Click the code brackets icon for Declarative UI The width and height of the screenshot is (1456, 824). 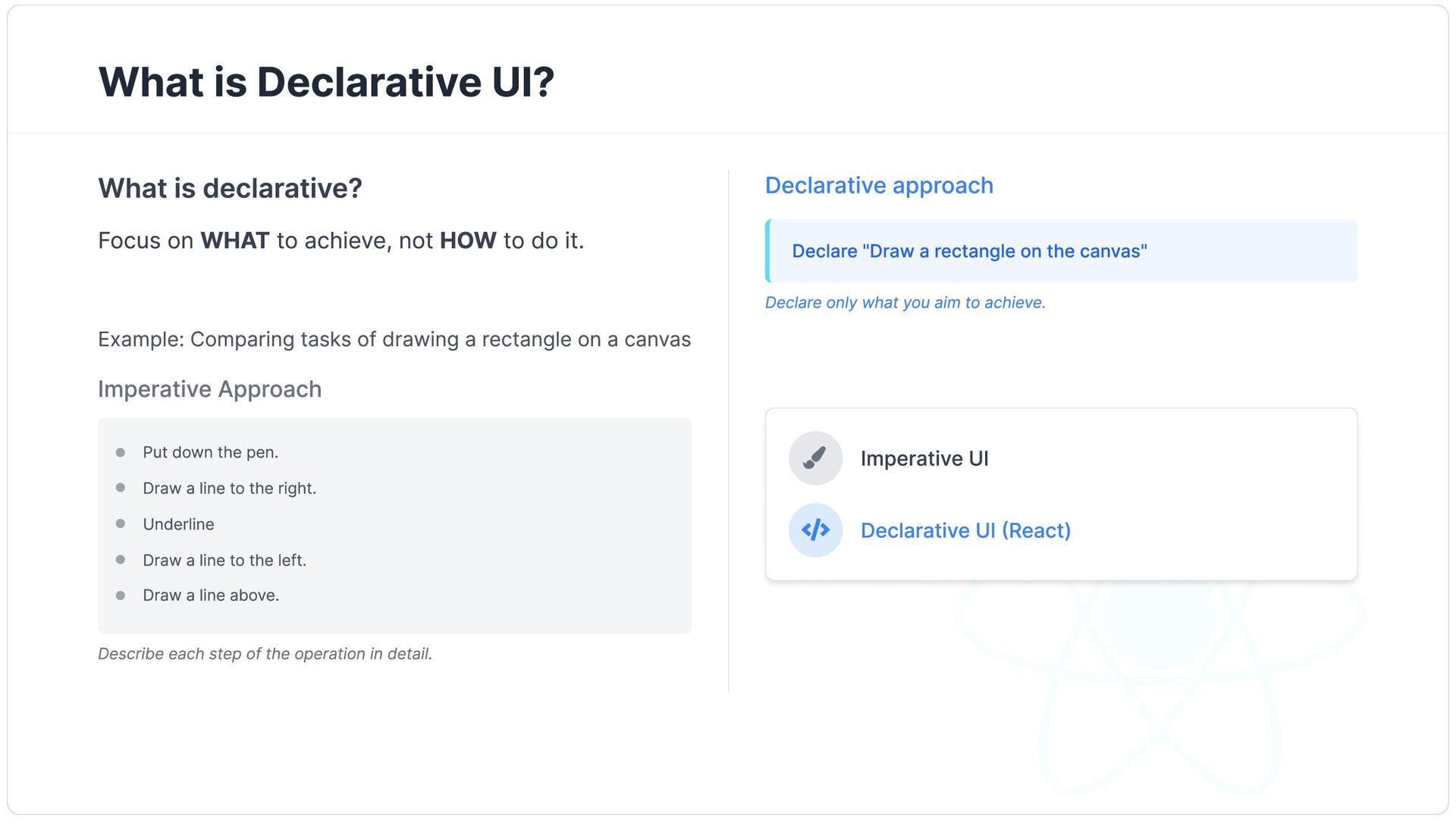(815, 530)
